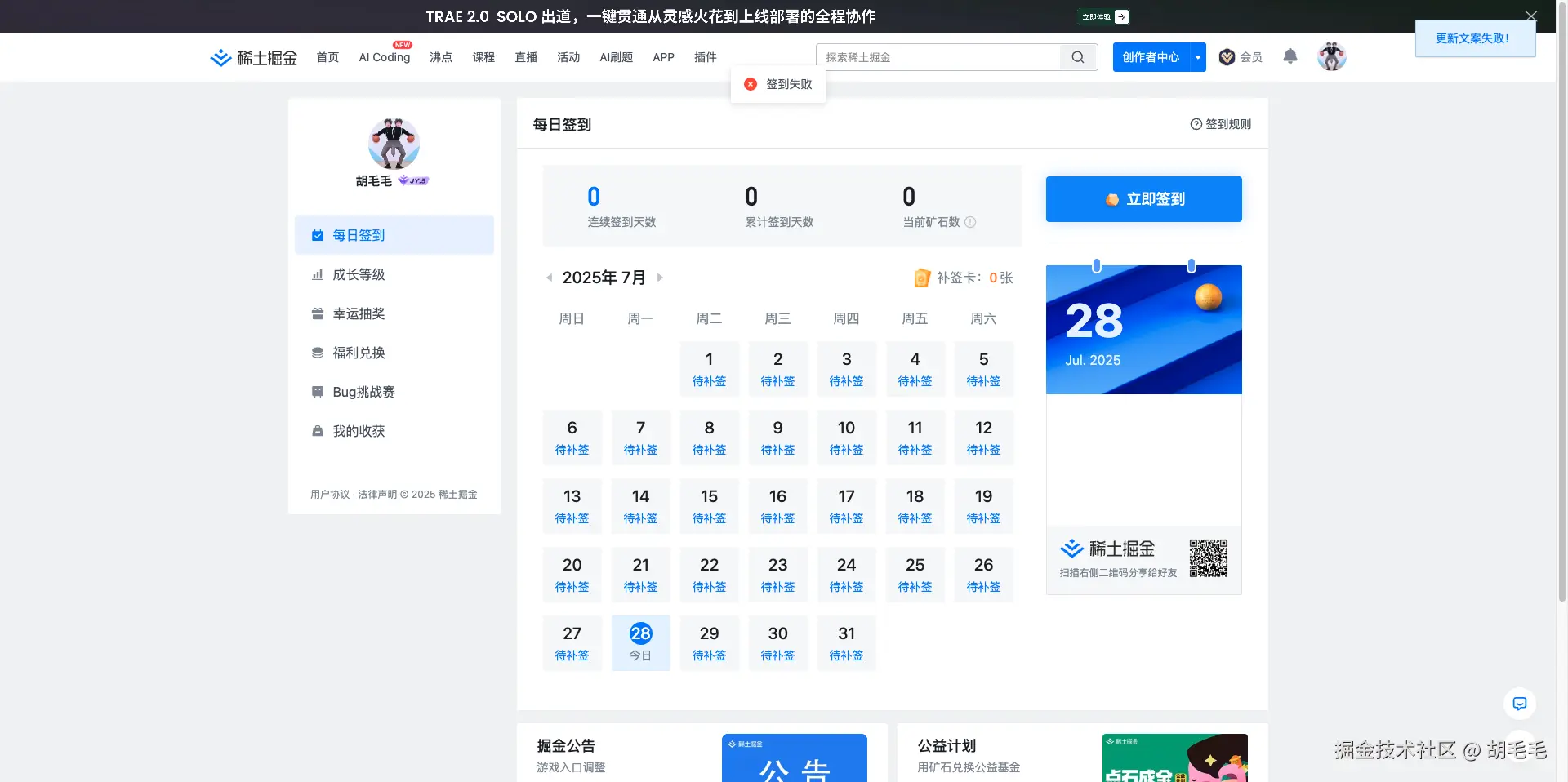Image resolution: width=1568 pixels, height=782 pixels.
Task: Open the notification bell
Action: coord(1290,56)
